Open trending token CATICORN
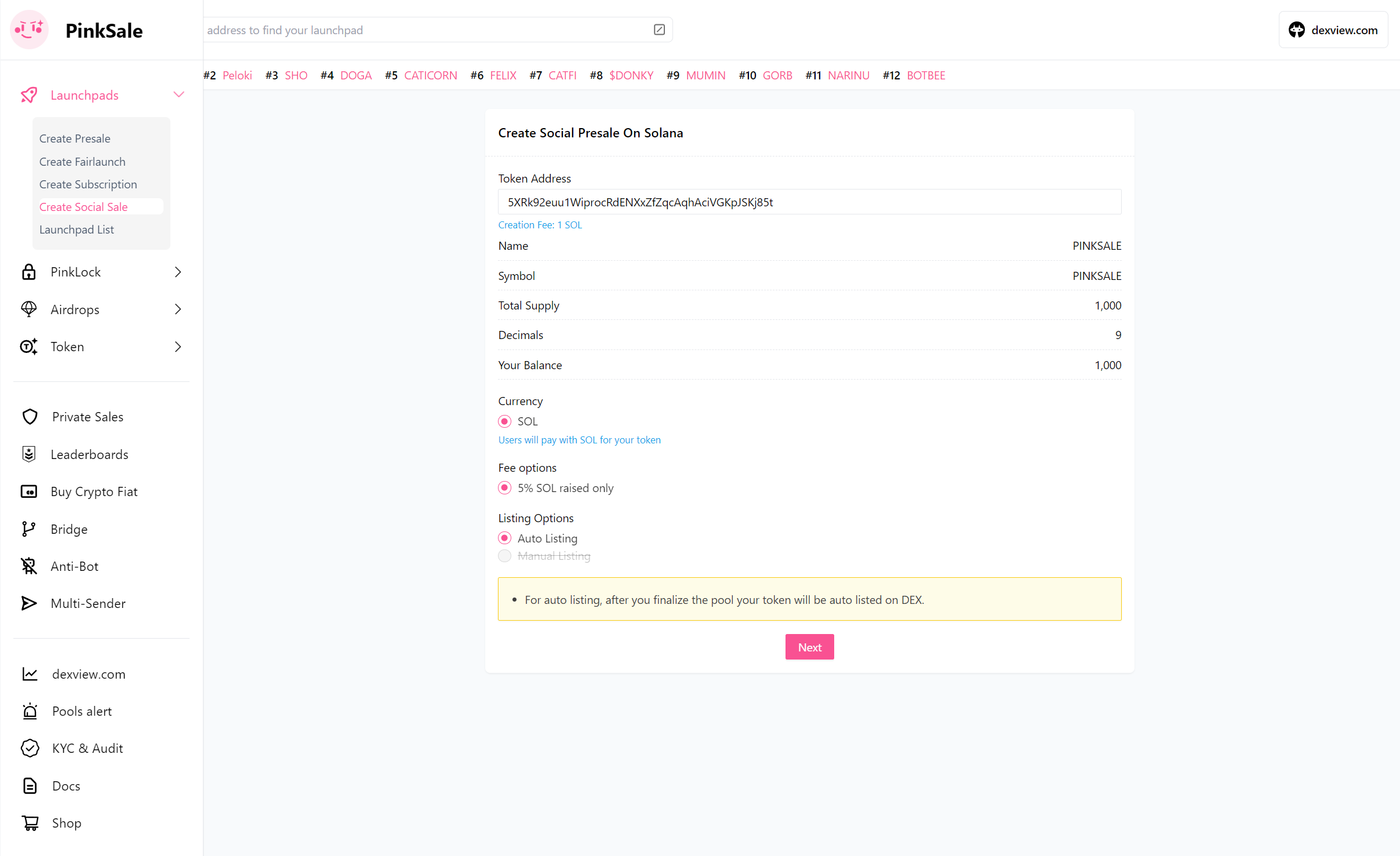Viewport: 1400px width, 856px height. 430,75
